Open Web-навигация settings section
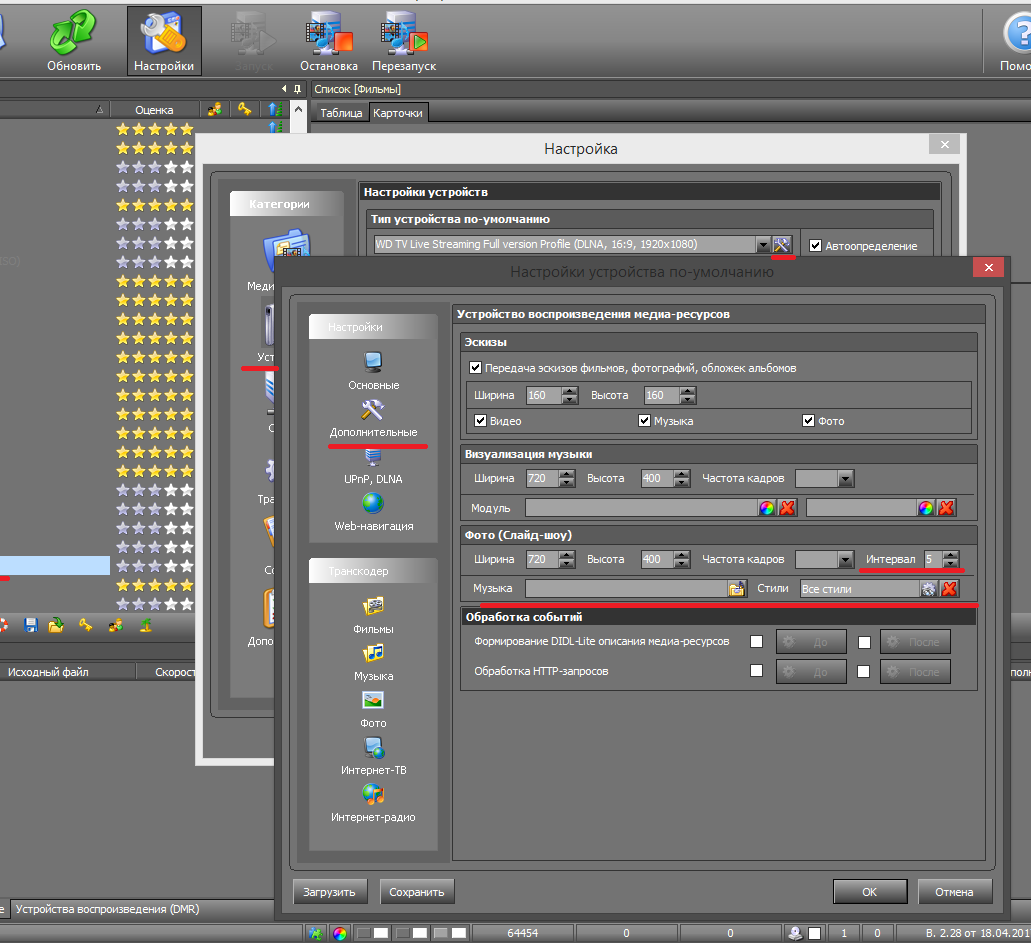 pos(373,511)
